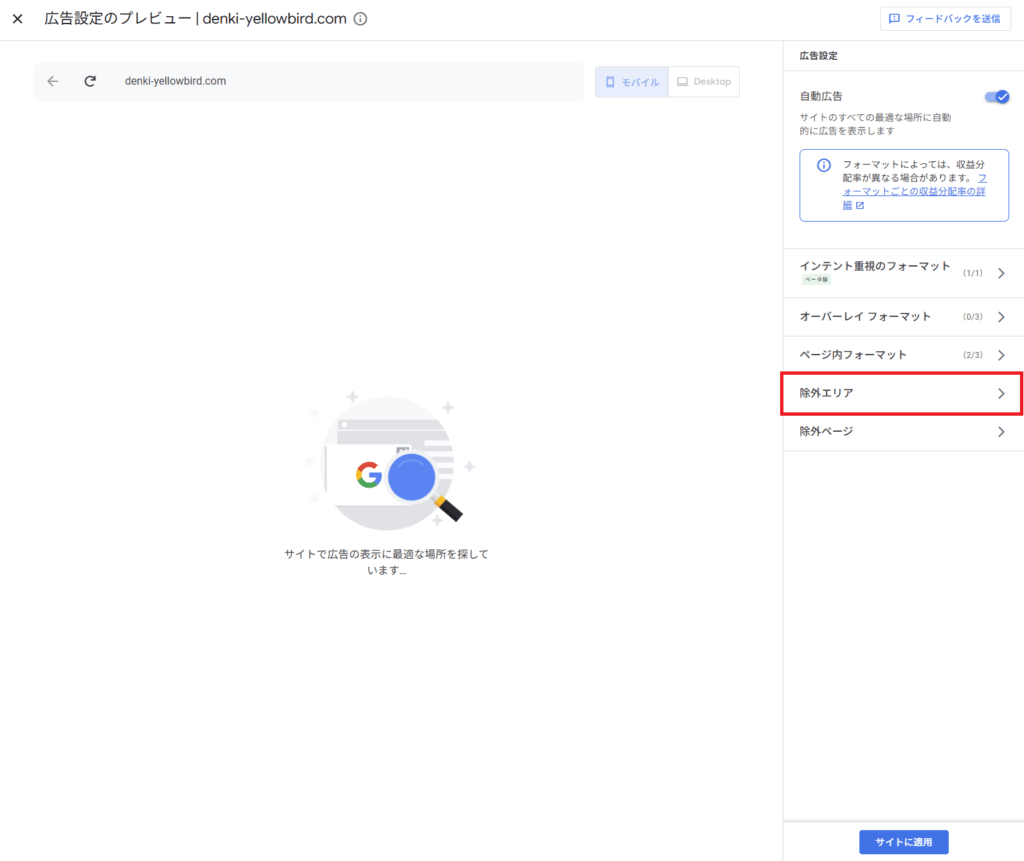Reload the site preview

(90, 81)
